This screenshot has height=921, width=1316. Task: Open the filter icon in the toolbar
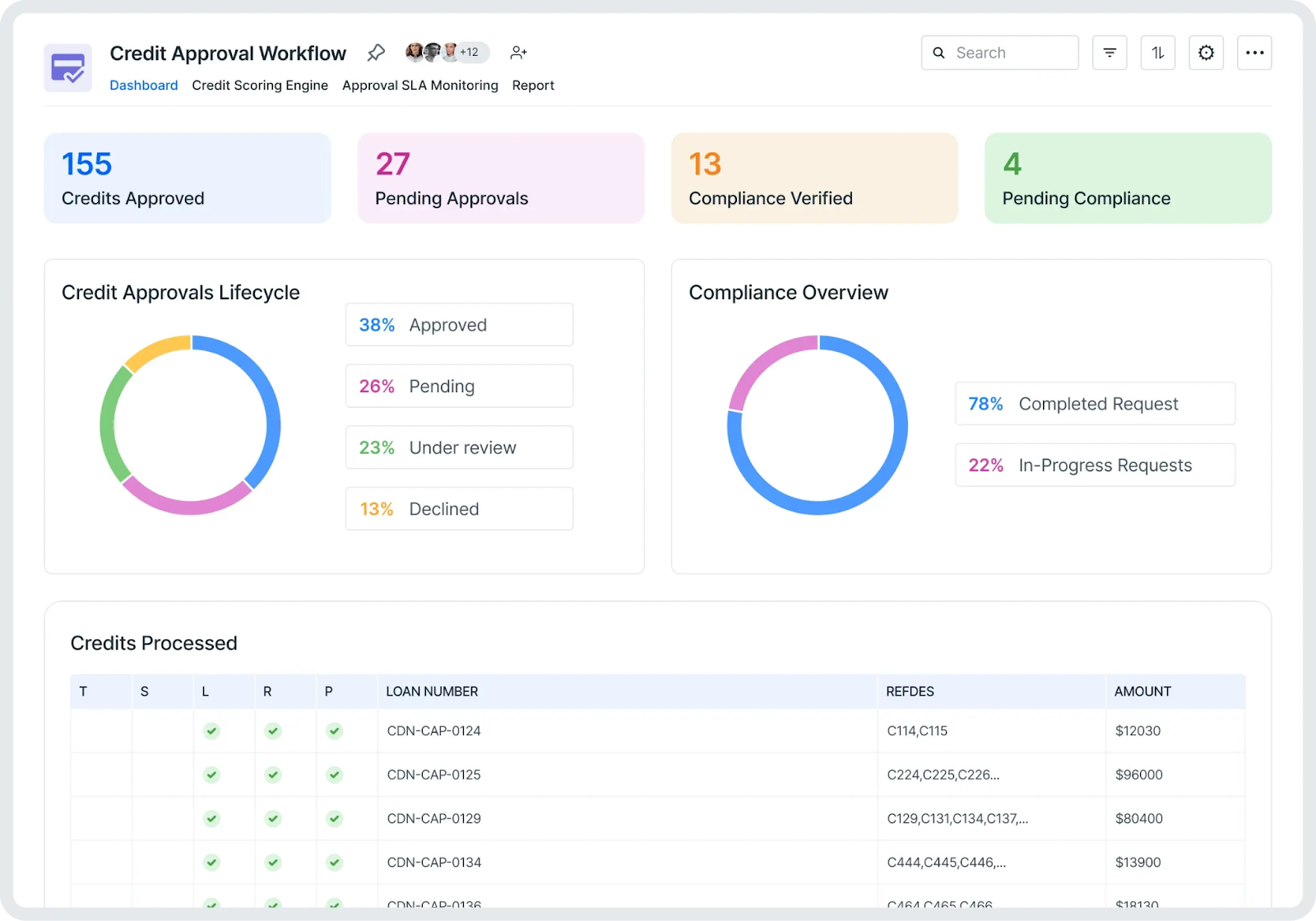(1110, 52)
